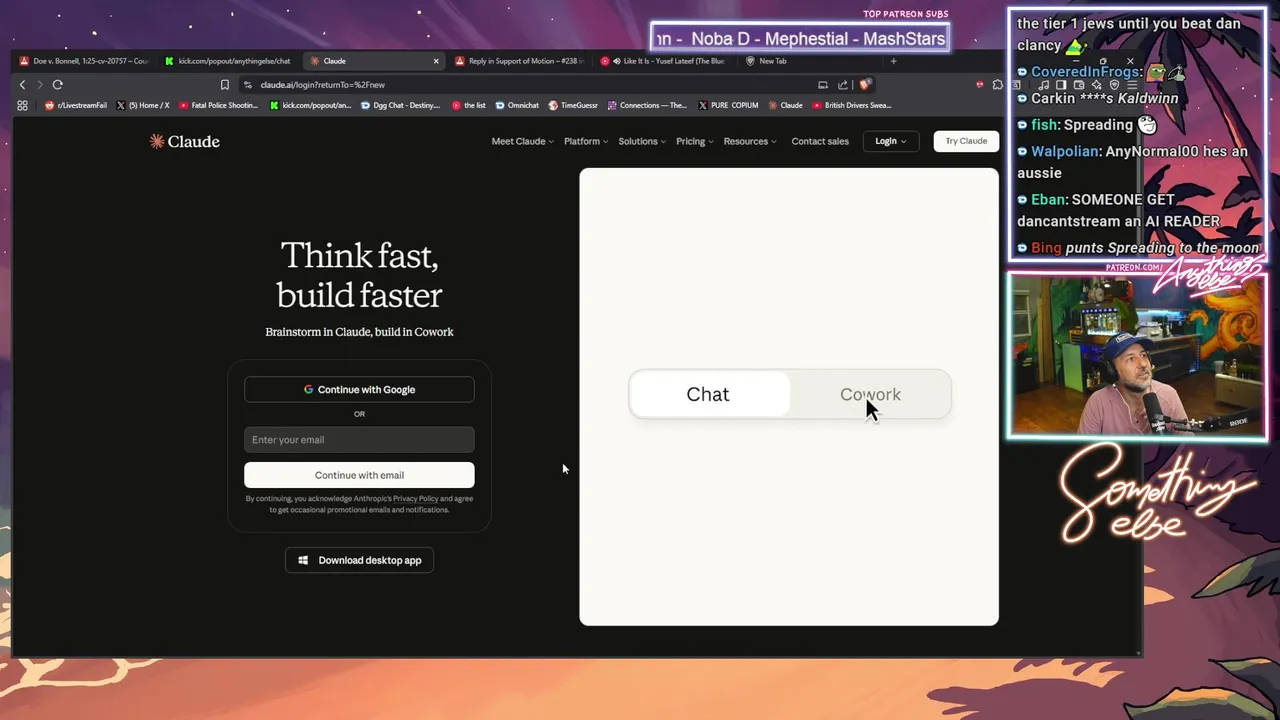Reload the page with the refresh icon
The image size is (1280, 720).
(x=58, y=85)
